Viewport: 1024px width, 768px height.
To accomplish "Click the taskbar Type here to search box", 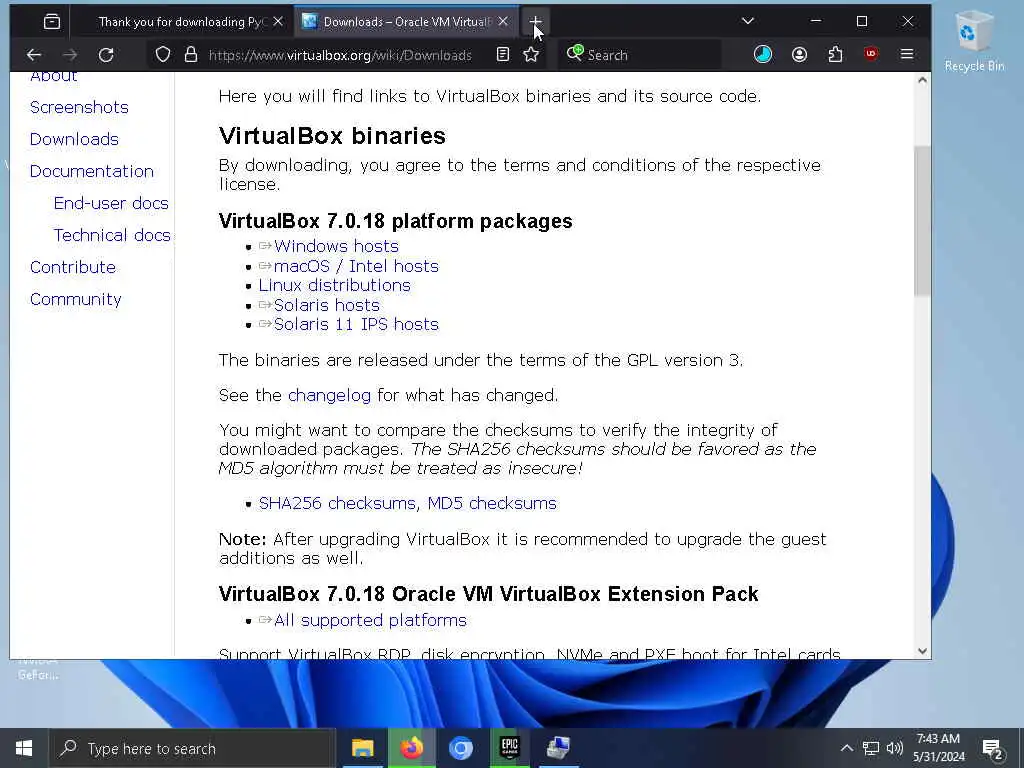I will coord(192,748).
